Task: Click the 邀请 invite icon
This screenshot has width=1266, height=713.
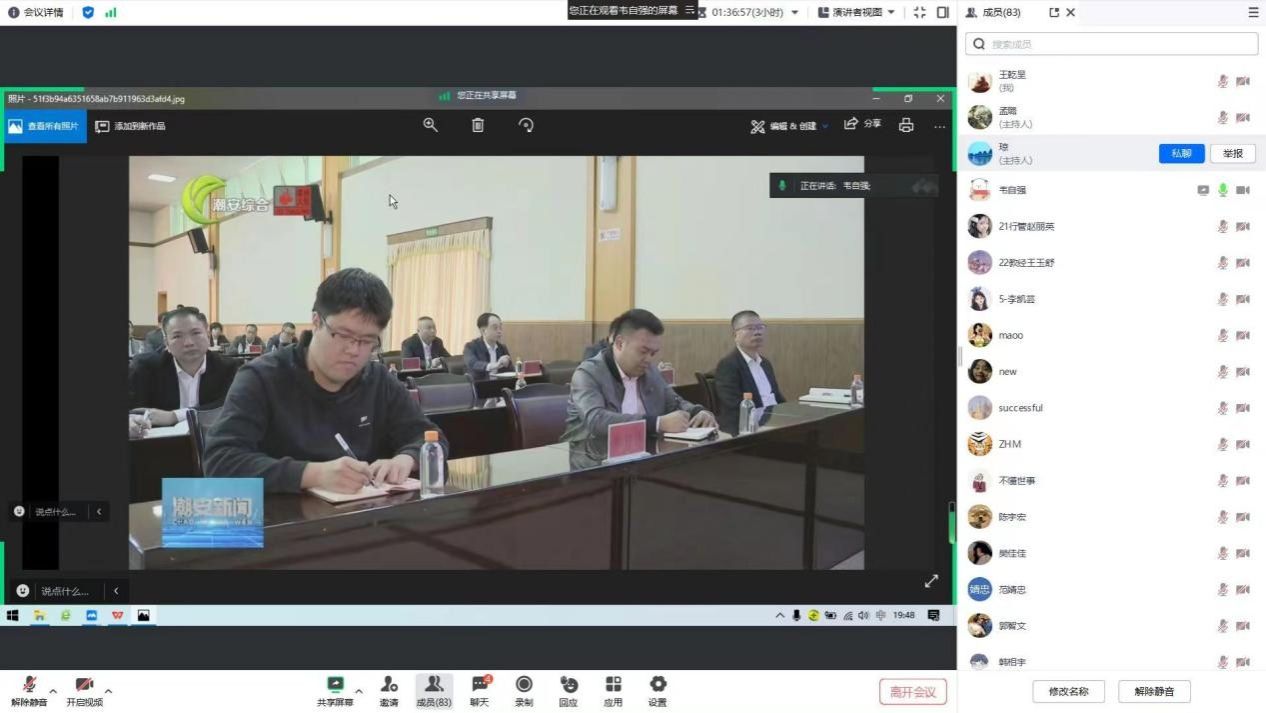Action: click(389, 686)
